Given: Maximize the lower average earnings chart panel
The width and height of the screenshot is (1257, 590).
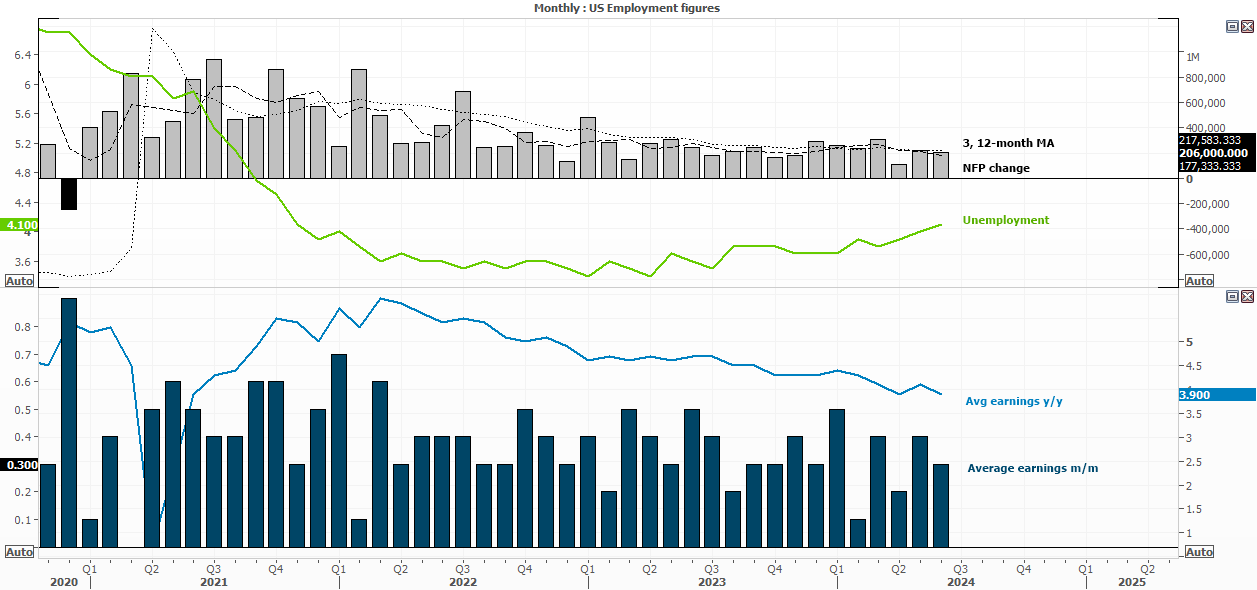Looking at the screenshot, I should [1233, 296].
